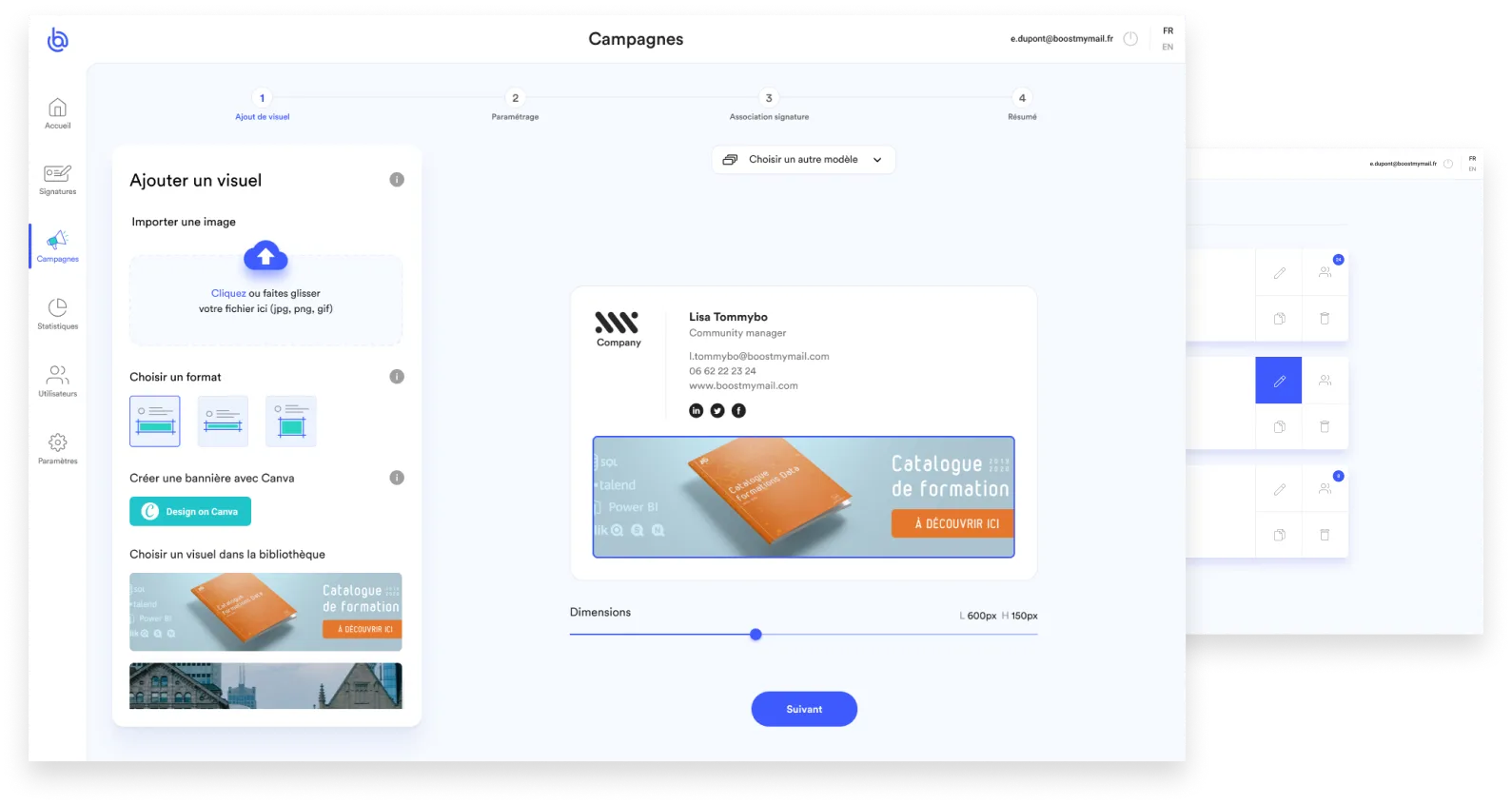Choose the city buildings library thumbnail
Screen dimensions: 1512x805
coord(265,686)
